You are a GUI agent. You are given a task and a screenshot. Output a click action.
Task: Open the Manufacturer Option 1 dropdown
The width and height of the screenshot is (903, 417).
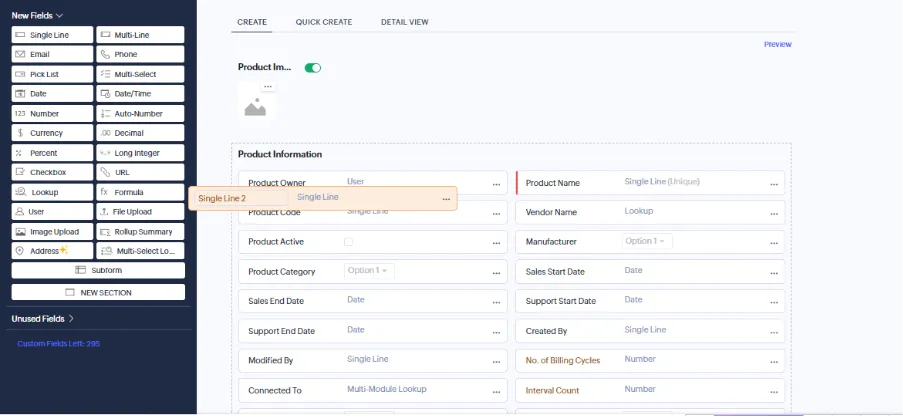[x=647, y=241]
